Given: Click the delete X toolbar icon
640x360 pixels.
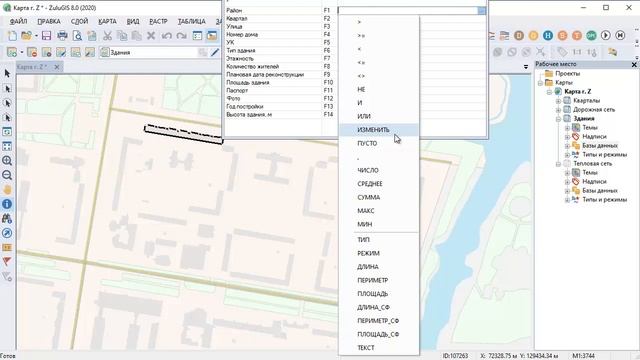Looking at the screenshot, I should (x=151, y=36).
